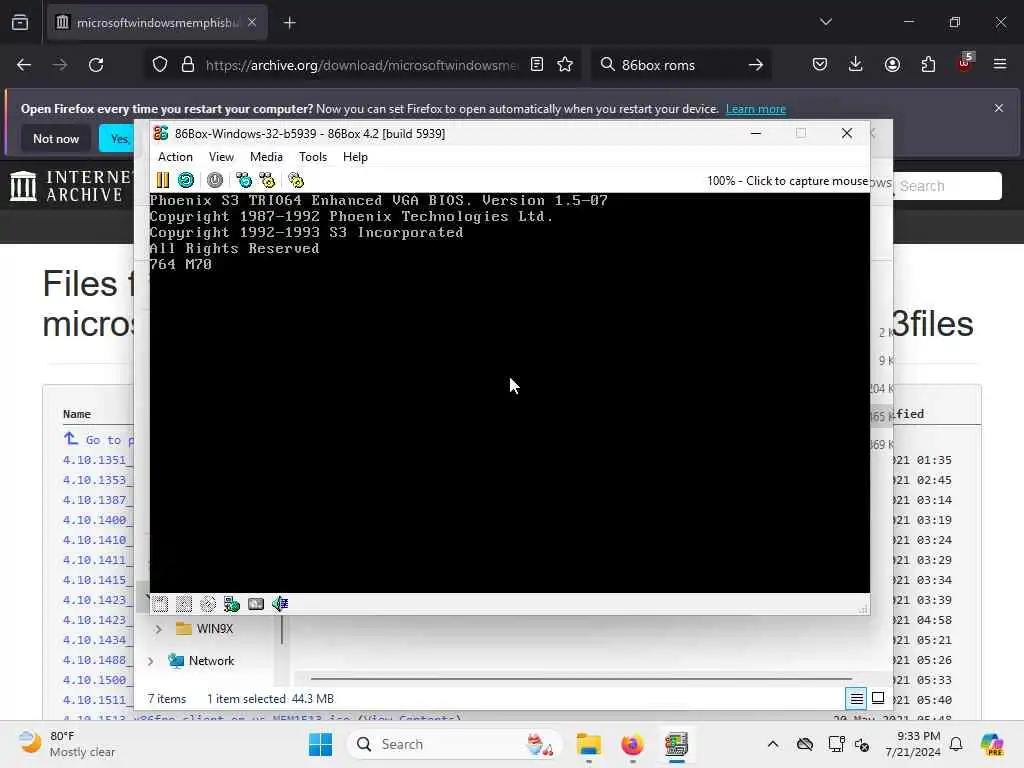
Task: Submit search with the arrow button
Action: 756,65
